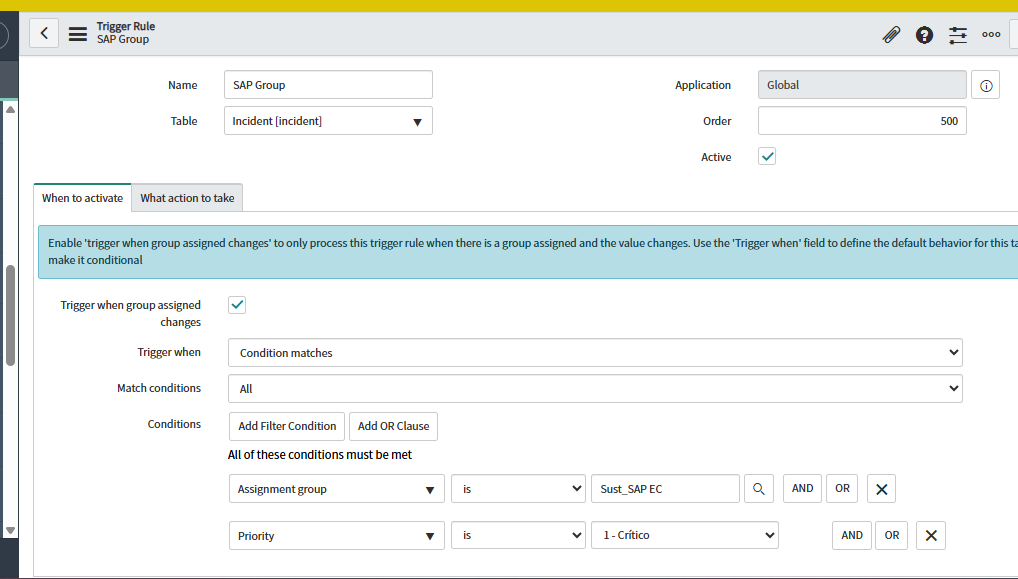
Task: Open the Match conditions dropdown
Action: pyautogui.click(x=595, y=389)
